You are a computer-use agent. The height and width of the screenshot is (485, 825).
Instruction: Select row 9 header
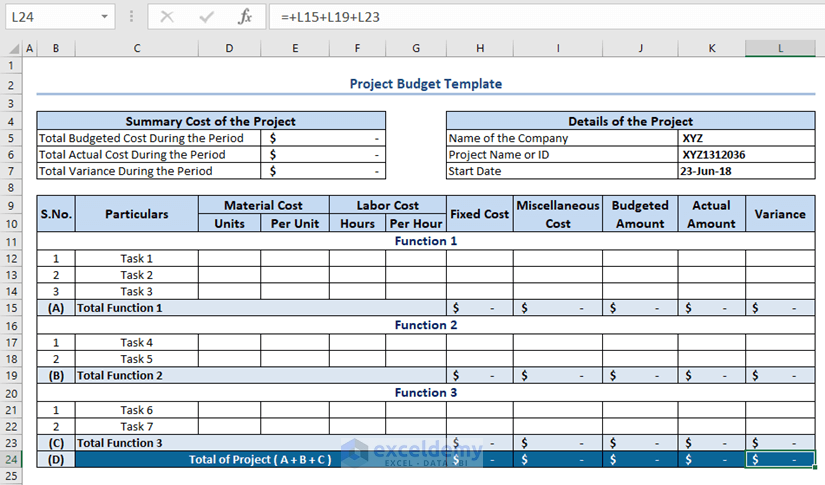click(11, 205)
